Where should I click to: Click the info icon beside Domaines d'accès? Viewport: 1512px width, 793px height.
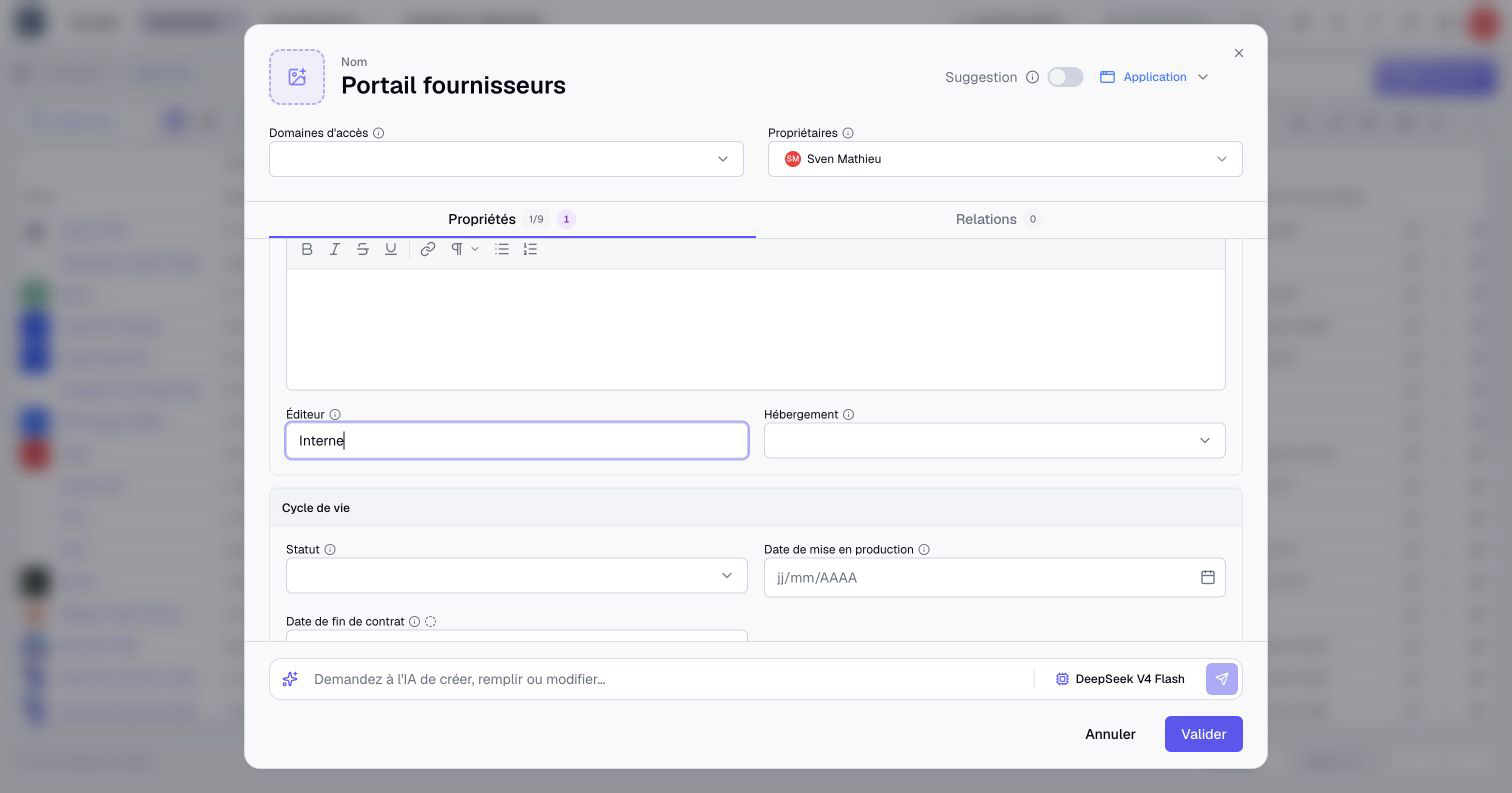tap(378, 133)
